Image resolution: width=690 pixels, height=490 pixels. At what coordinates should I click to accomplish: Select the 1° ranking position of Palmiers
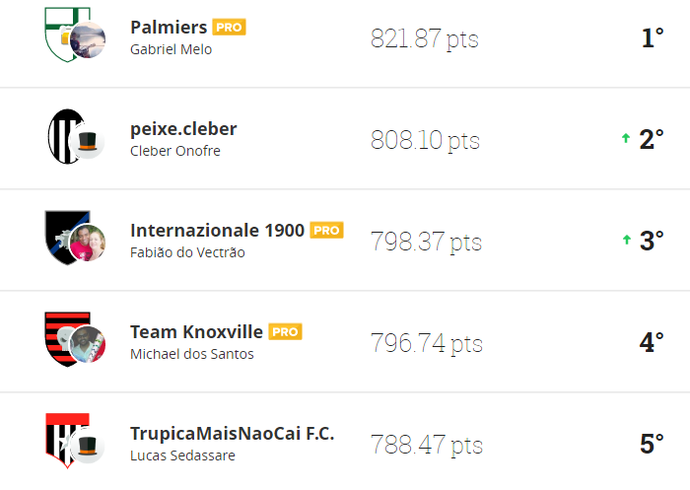(653, 38)
